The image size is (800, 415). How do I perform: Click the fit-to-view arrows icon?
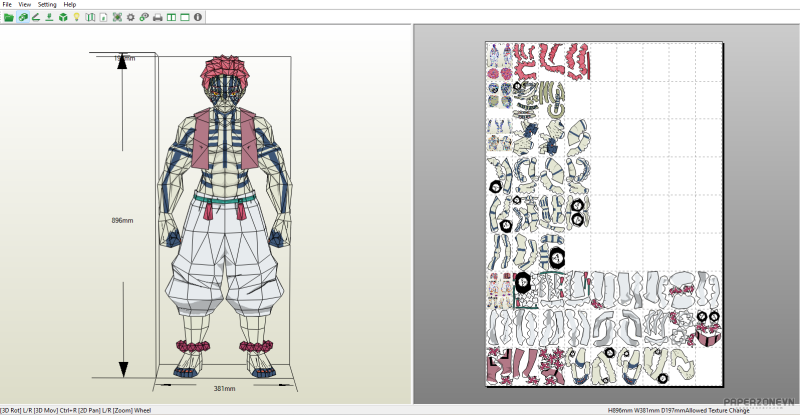[117, 17]
